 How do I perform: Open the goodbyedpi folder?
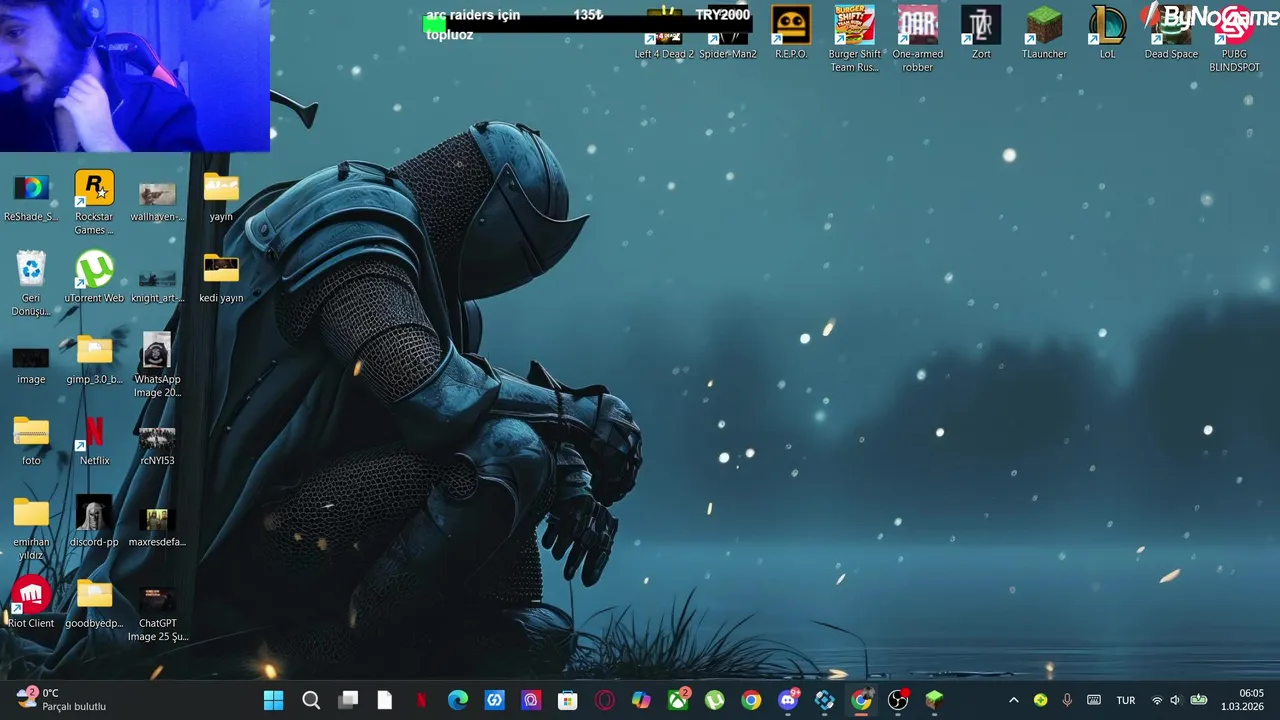click(x=94, y=604)
